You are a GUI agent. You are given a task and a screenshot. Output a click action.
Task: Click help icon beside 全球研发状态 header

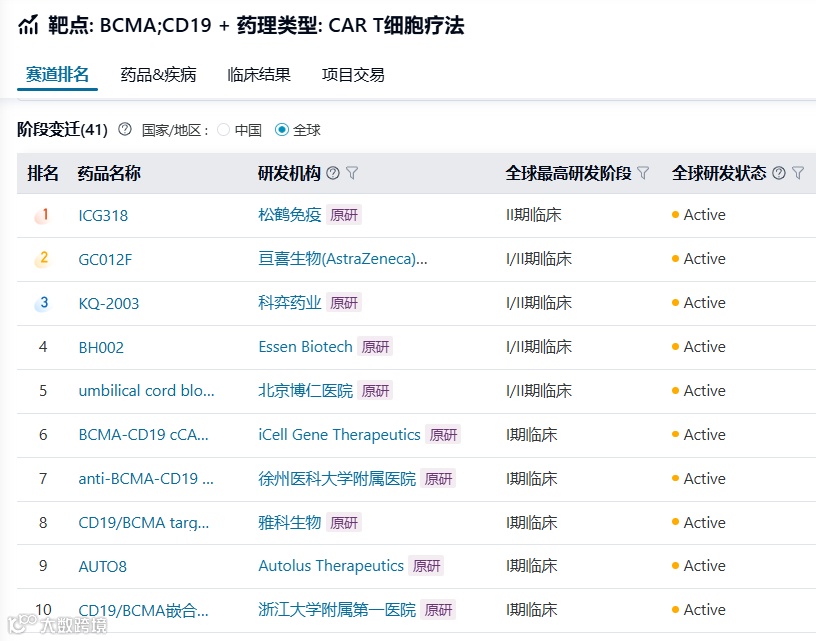(779, 173)
